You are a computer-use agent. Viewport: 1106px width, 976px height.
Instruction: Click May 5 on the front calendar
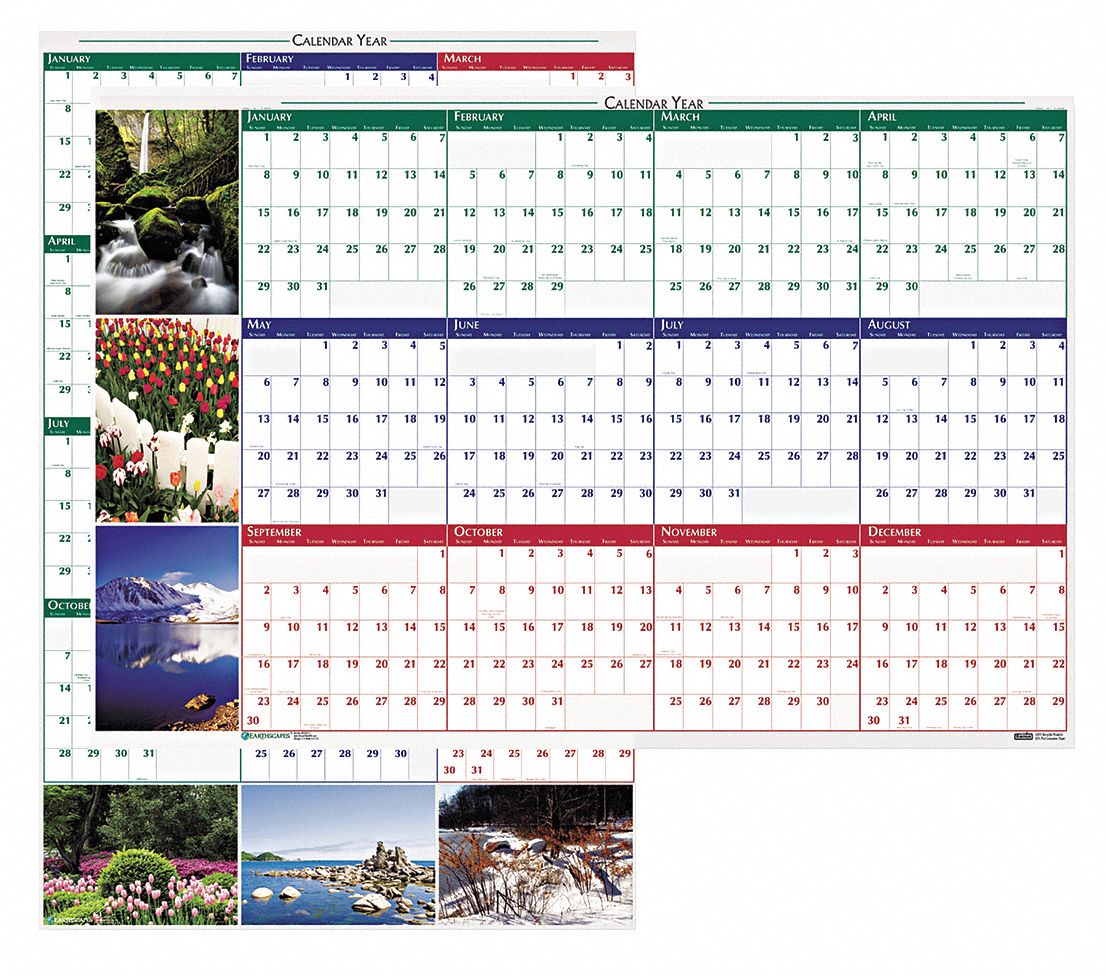[x=433, y=356]
